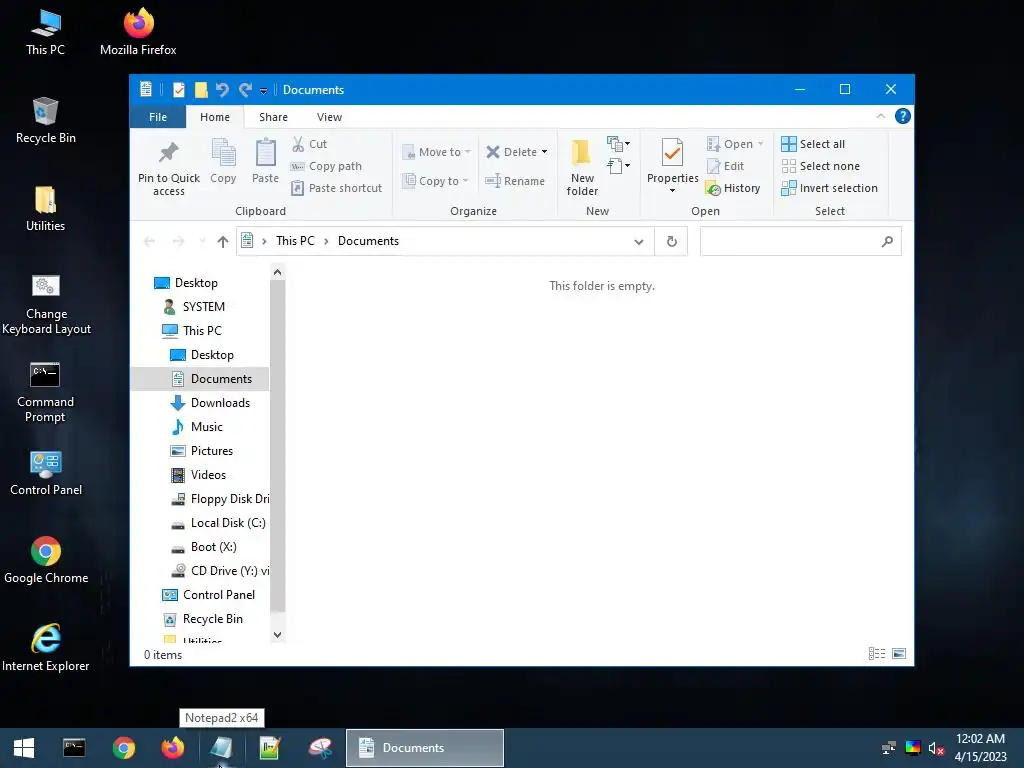The image size is (1024, 768).
Task: Switch to the View ribbon tab
Action: [329, 117]
